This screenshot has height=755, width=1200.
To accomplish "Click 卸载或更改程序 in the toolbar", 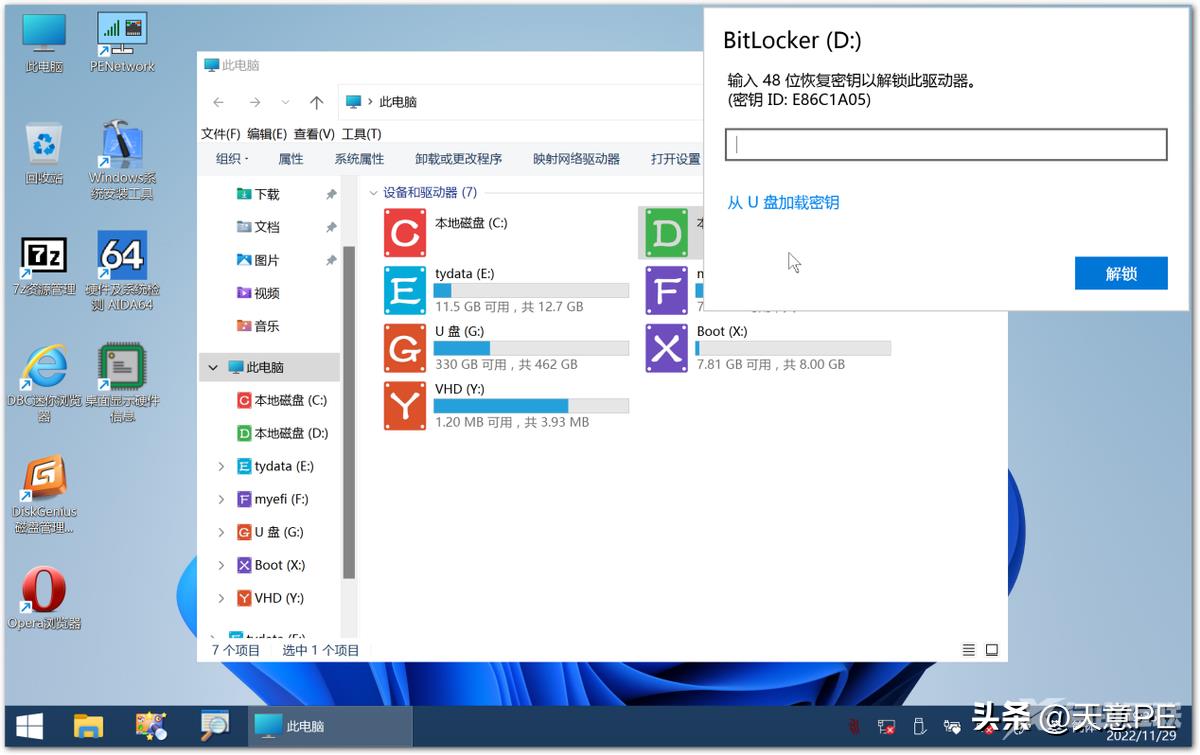I will click(x=459, y=159).
